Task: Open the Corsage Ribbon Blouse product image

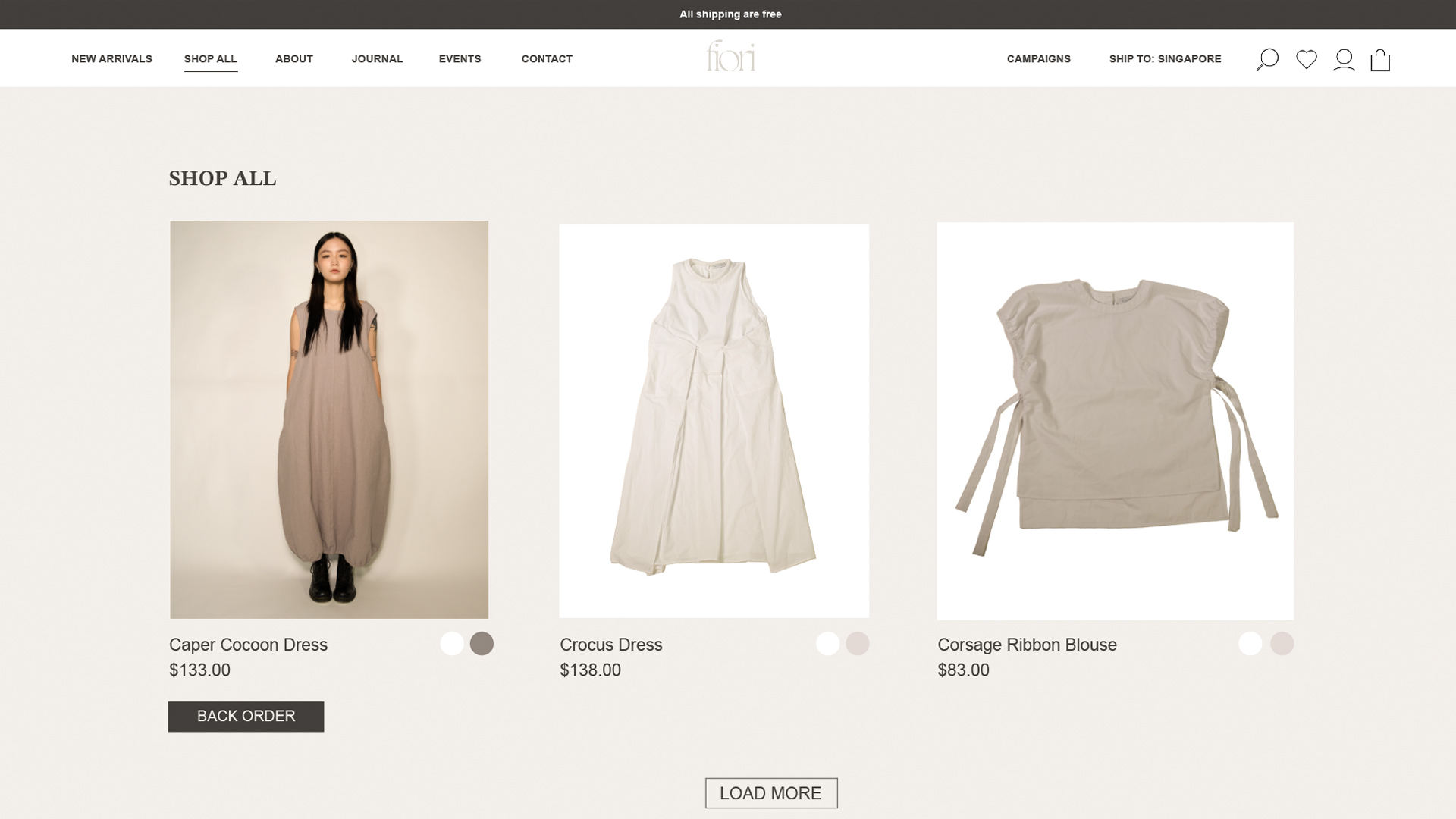Action: [x=1115, y=421]
